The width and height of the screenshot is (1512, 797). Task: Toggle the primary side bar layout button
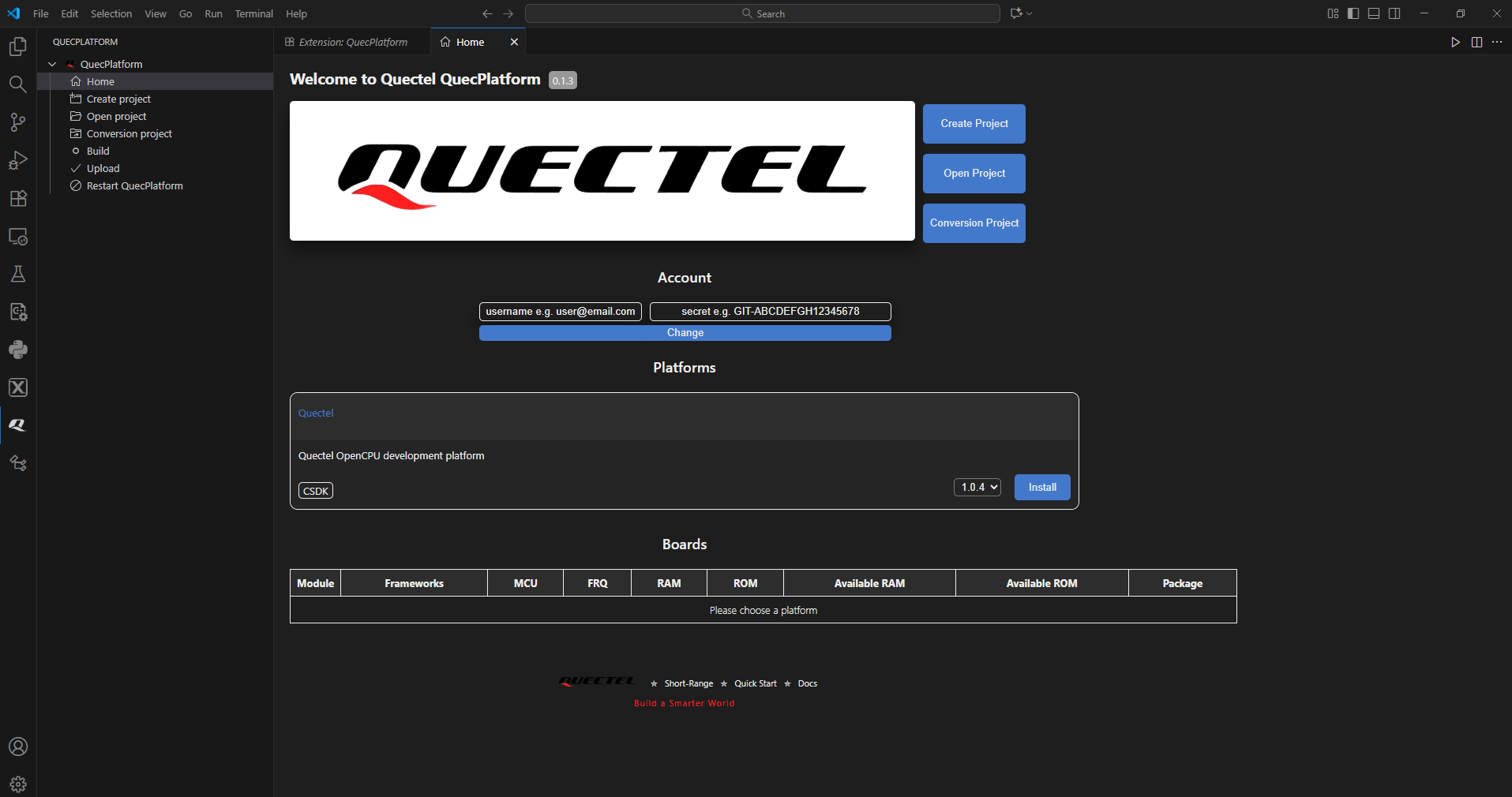pos(1353,13)
